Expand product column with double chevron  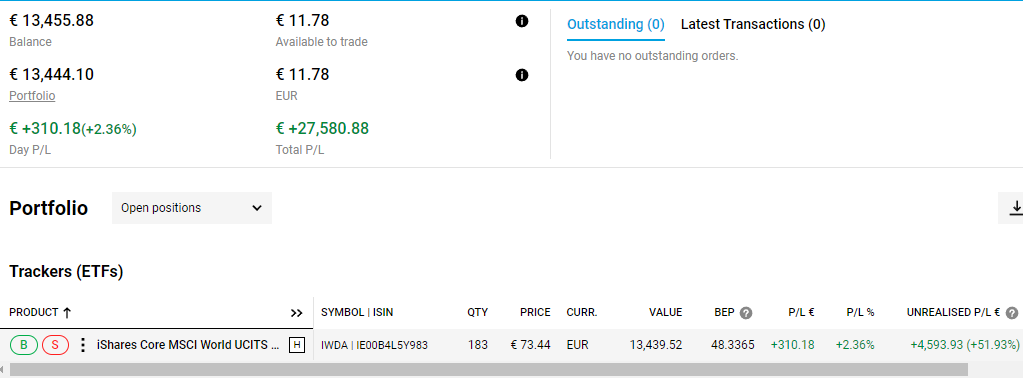click(297, 313)
